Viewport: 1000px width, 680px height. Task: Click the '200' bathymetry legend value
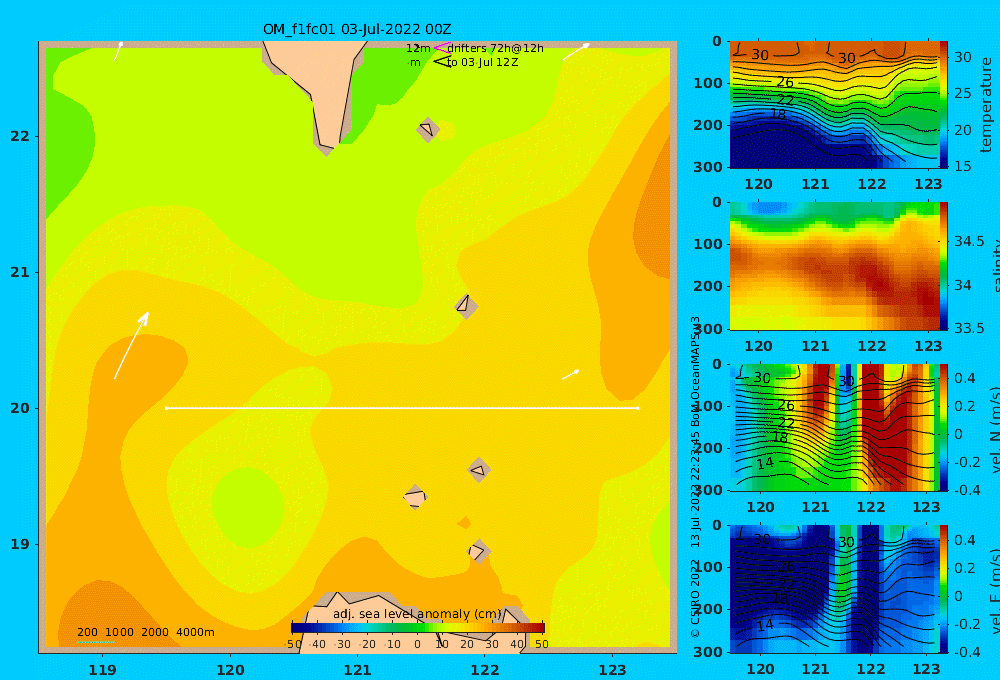tap(87, 632)
